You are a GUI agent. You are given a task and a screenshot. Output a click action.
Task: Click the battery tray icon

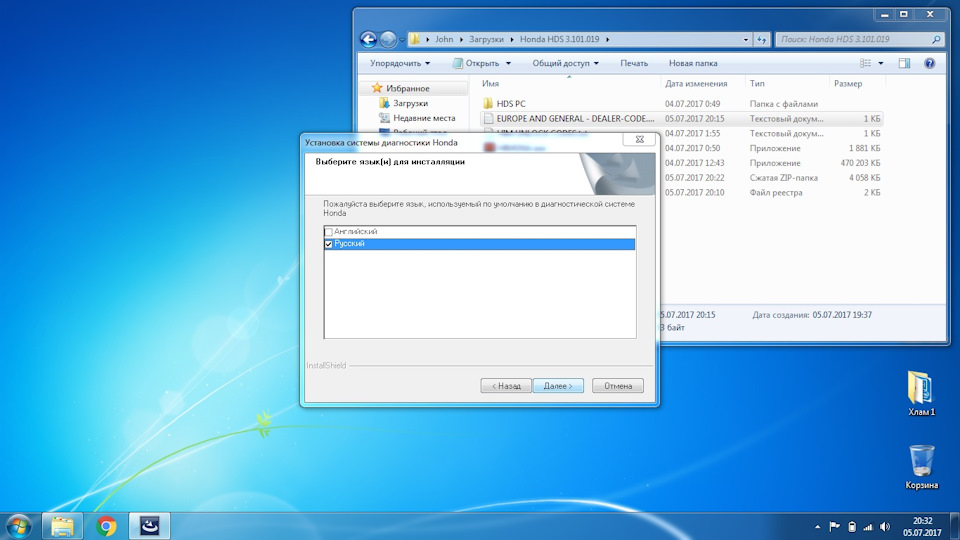852,527
